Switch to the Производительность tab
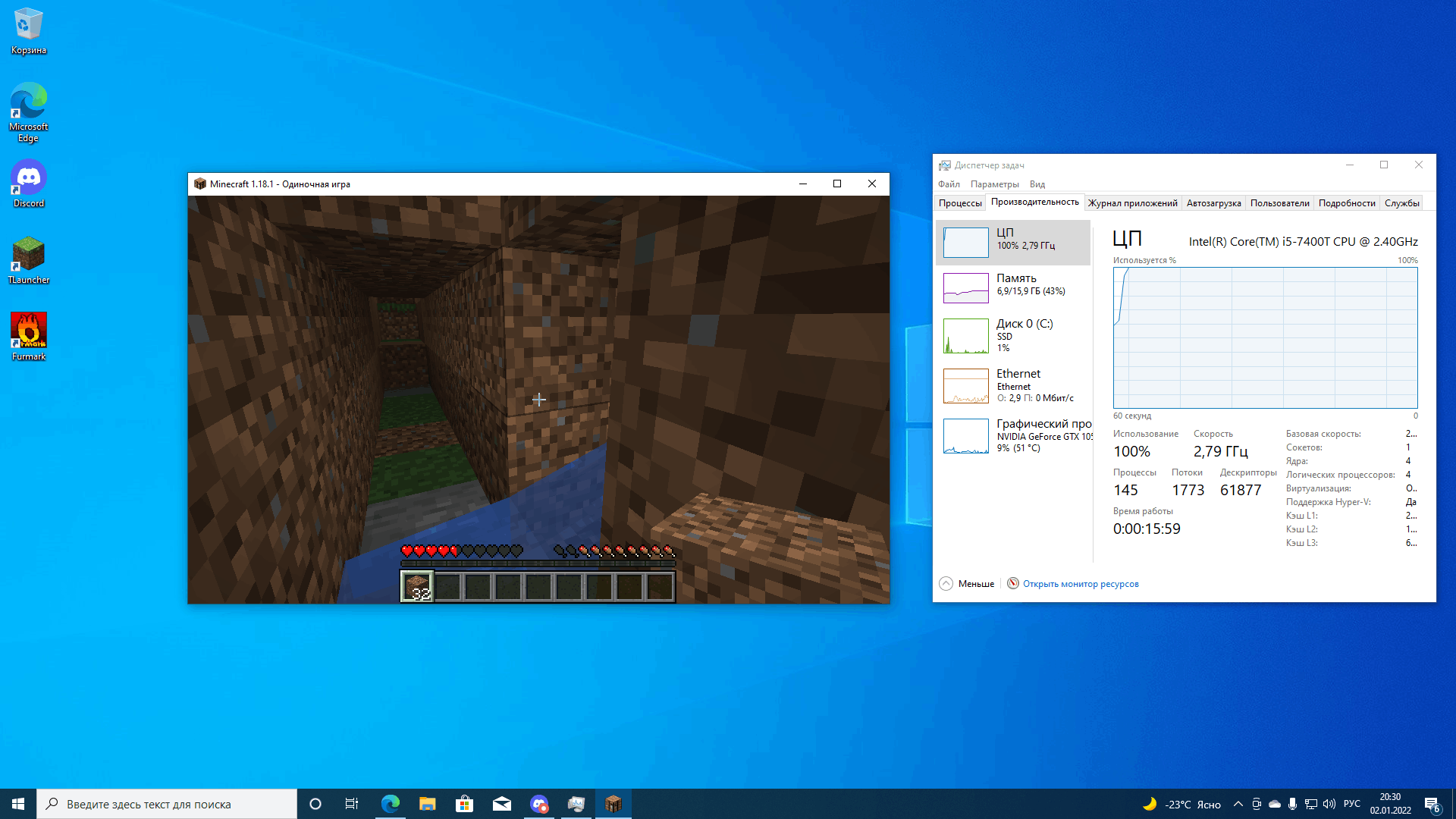The width and height of the screenshot is (1456, 819). (x=1034, y=202)
